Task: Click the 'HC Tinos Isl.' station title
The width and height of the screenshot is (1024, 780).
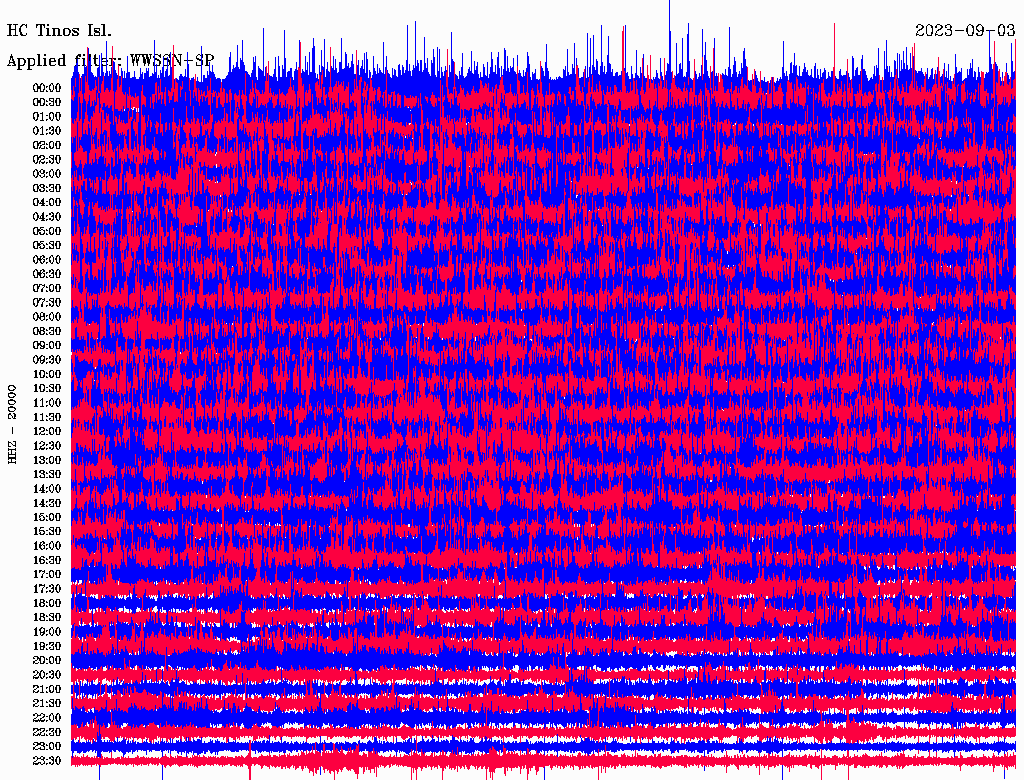Action: (x=59, y=31)
